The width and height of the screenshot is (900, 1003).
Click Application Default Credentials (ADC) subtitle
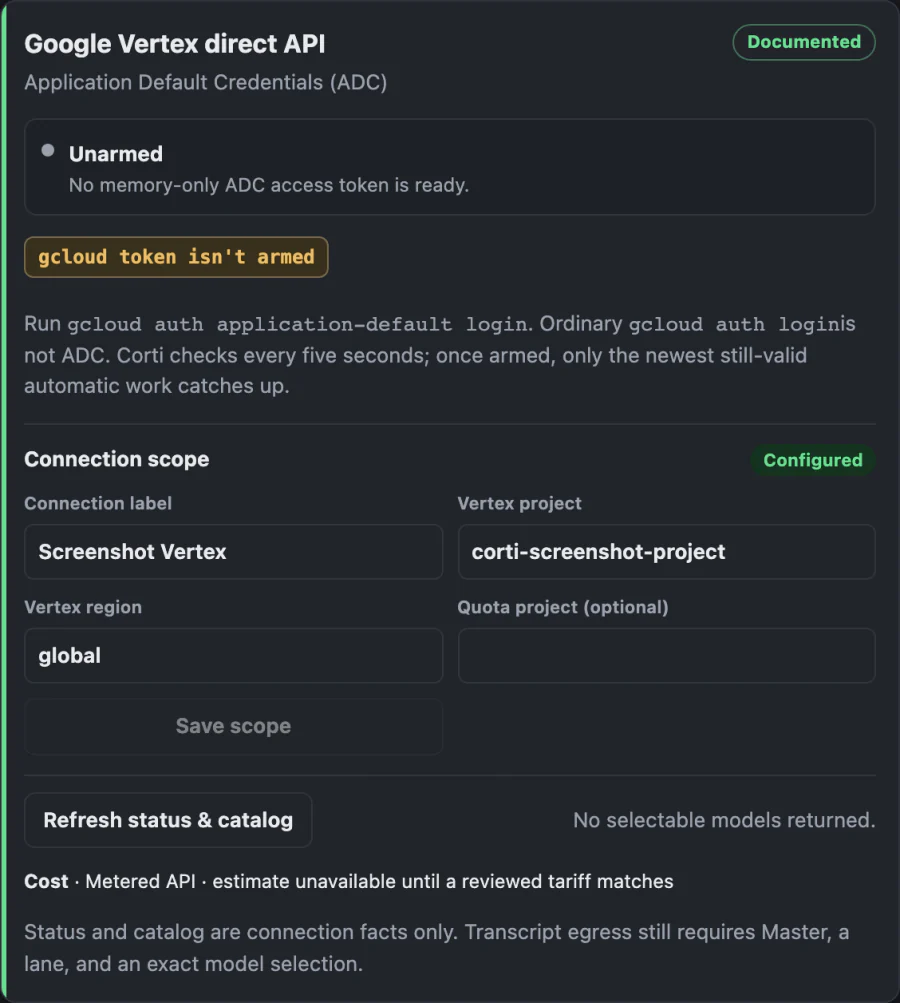(205, 83)
